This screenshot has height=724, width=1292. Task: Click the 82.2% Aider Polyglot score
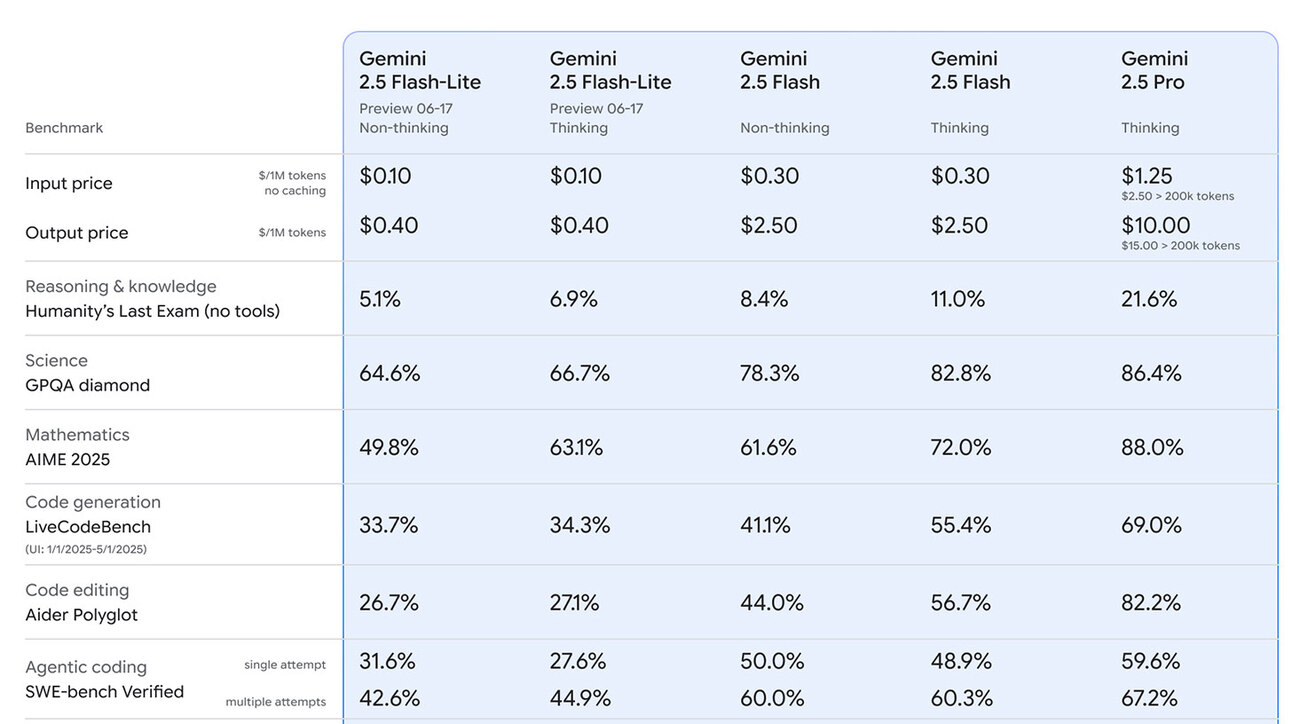[1151, 603]
